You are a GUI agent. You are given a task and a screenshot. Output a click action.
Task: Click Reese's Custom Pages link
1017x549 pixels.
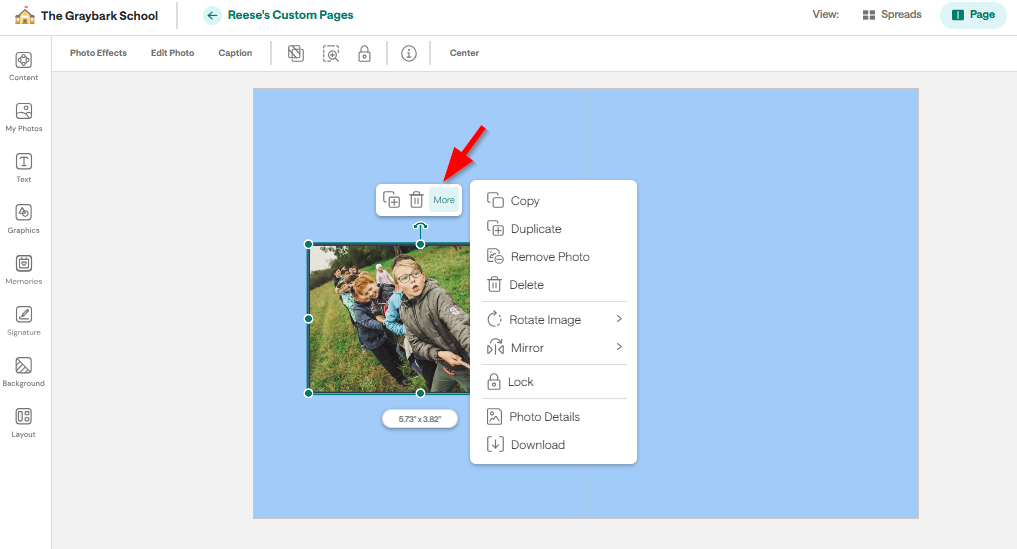[291, 15]
